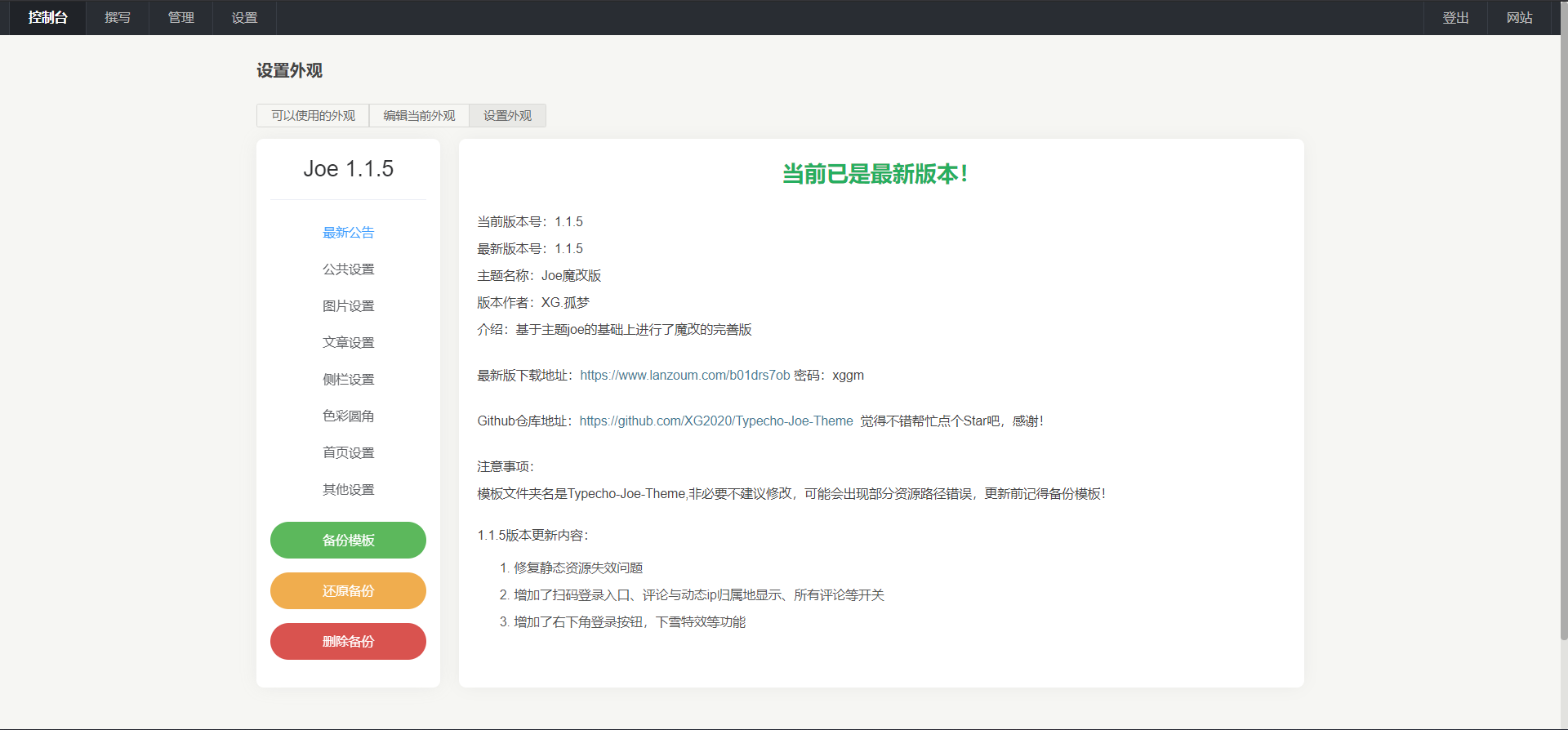Click the 注意事项: label
Screen dimensions: 1568x730
[506, 467]
